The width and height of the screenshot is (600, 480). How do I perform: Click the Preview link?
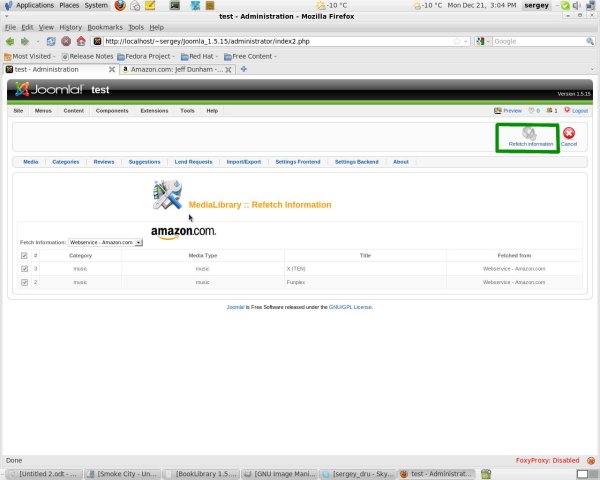tap(512, 111)
